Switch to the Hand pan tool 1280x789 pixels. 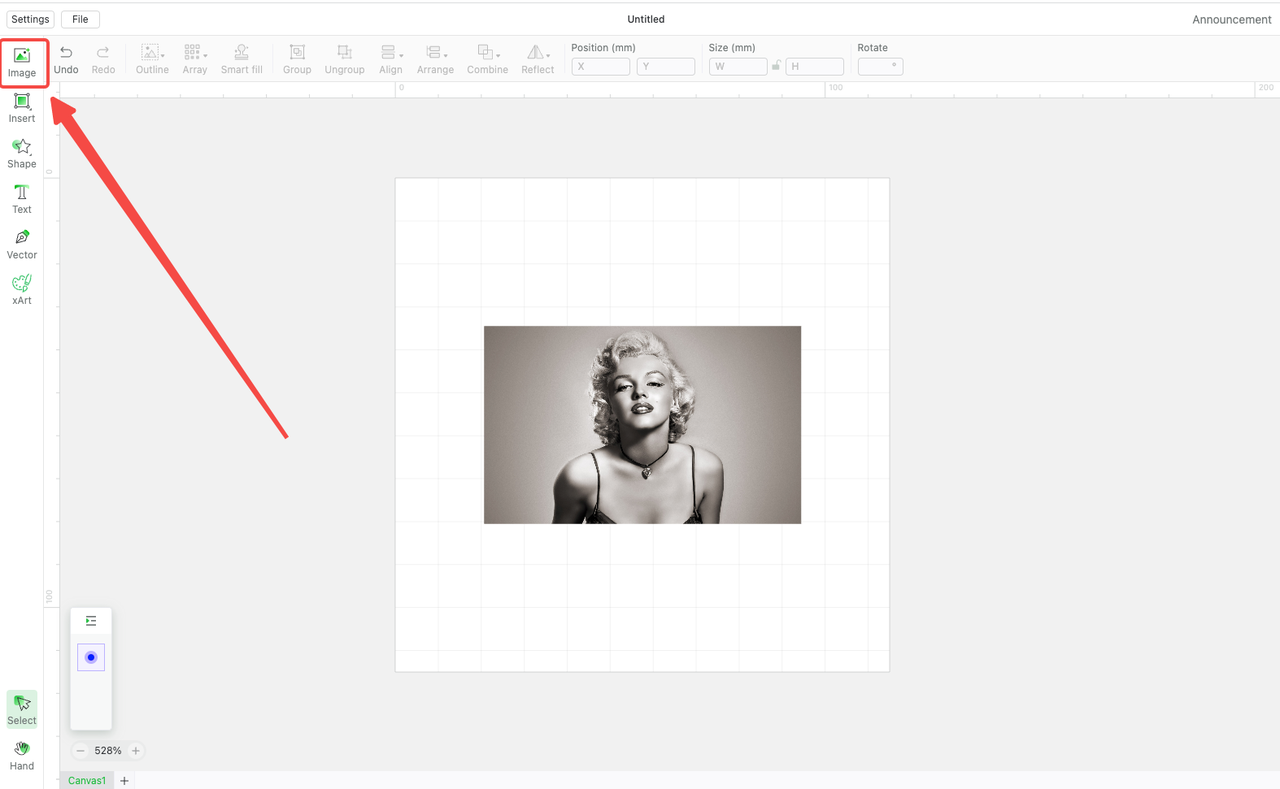22,756
